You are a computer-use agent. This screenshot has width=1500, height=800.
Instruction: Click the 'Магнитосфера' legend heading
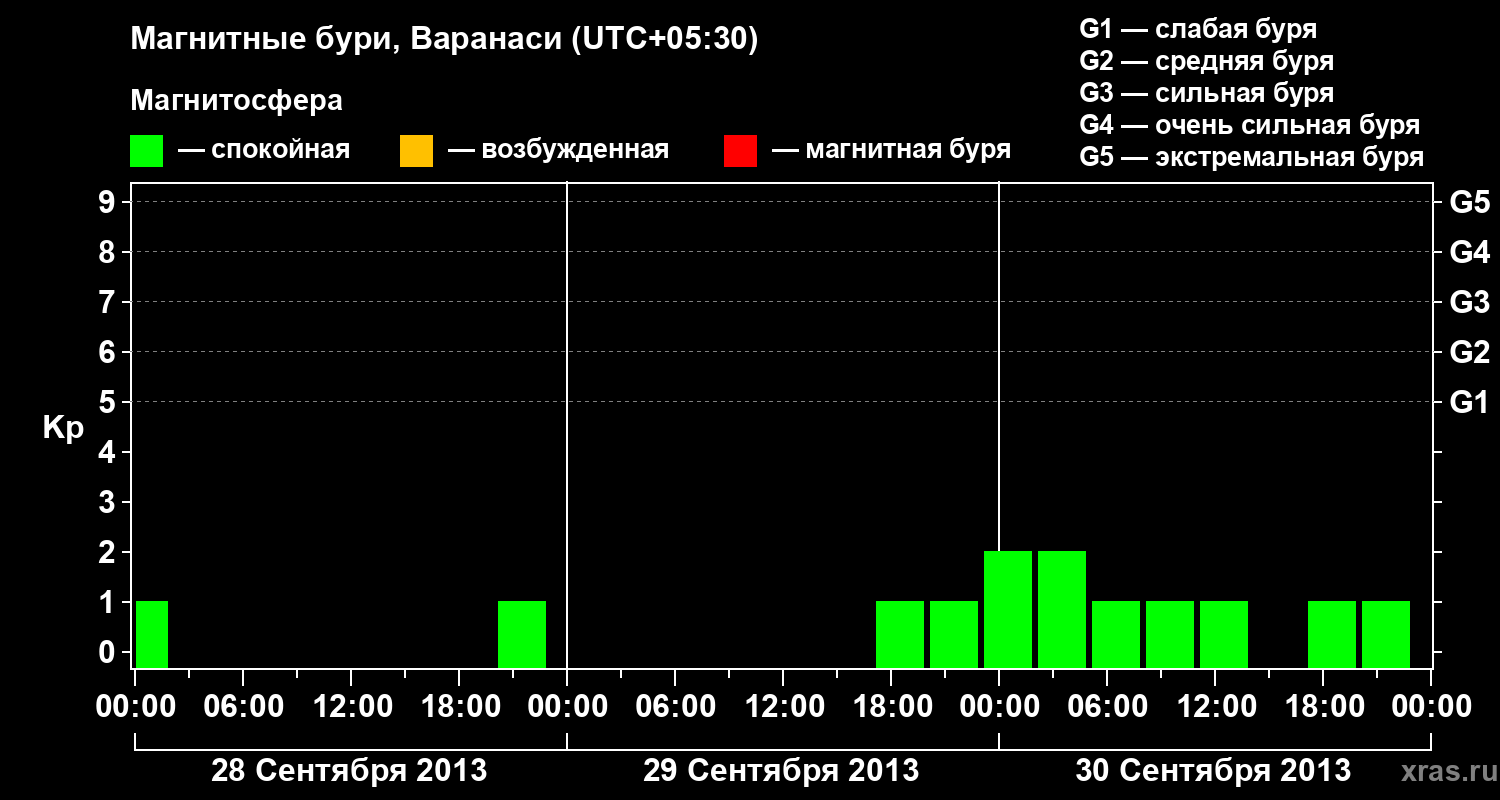point(237,101)
